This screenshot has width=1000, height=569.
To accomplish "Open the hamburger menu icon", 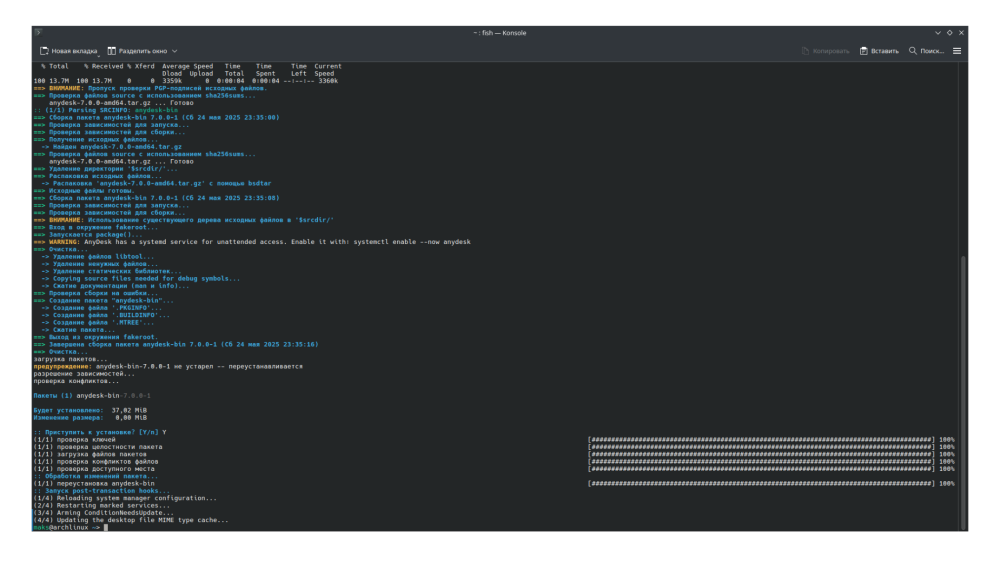I will click(x=957, y=51).
